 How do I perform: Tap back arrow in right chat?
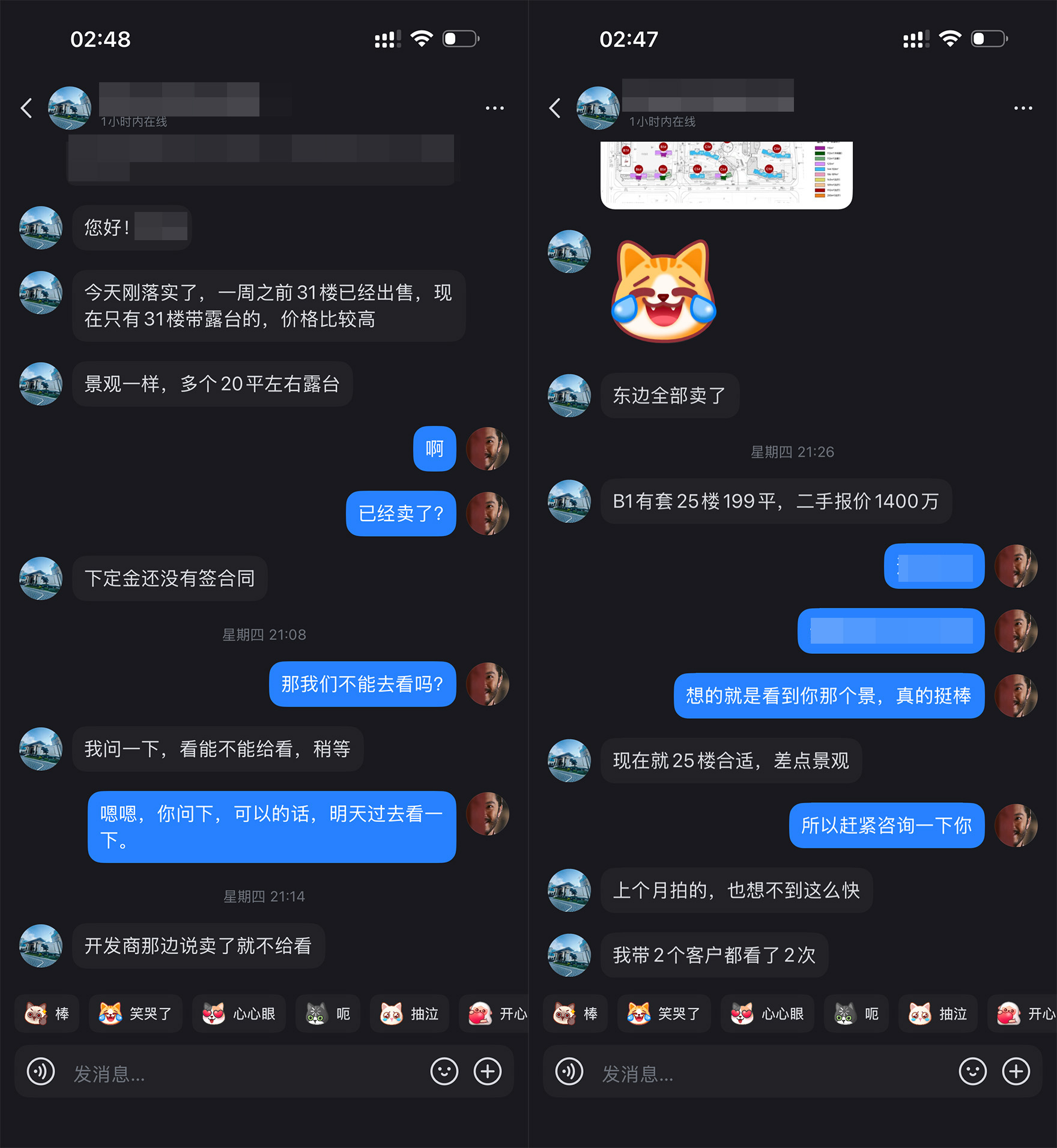(x=555, y=108)
